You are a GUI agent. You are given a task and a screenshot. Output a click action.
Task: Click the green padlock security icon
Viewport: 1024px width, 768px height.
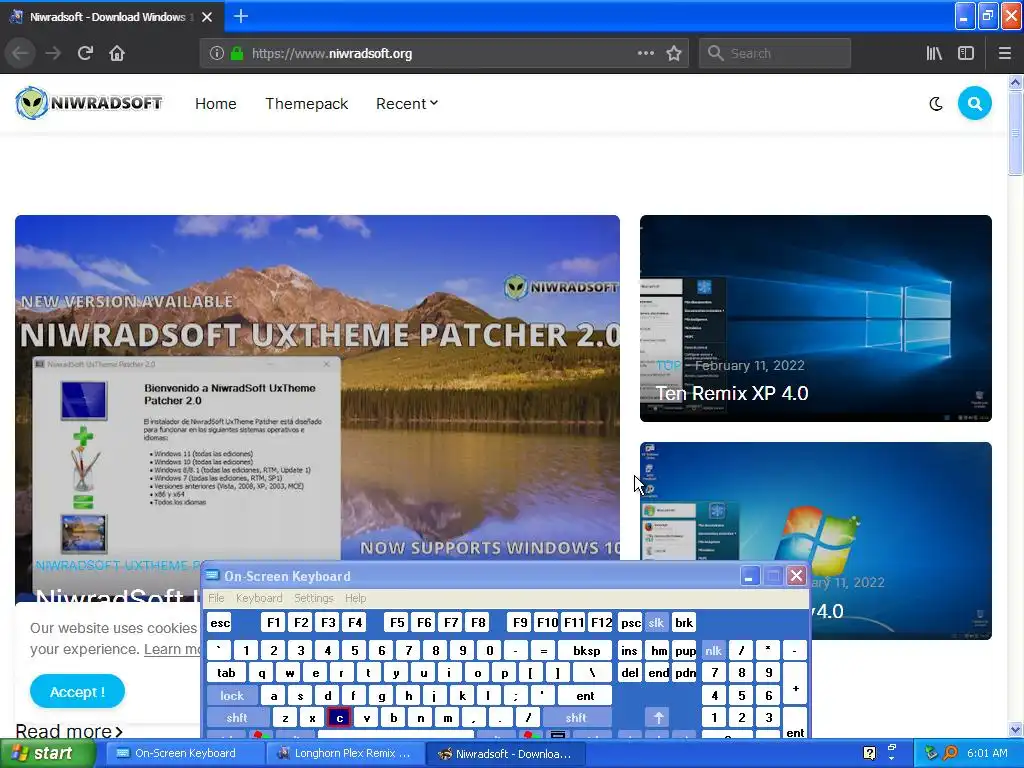pyautogui.click(x=237, y=54)
